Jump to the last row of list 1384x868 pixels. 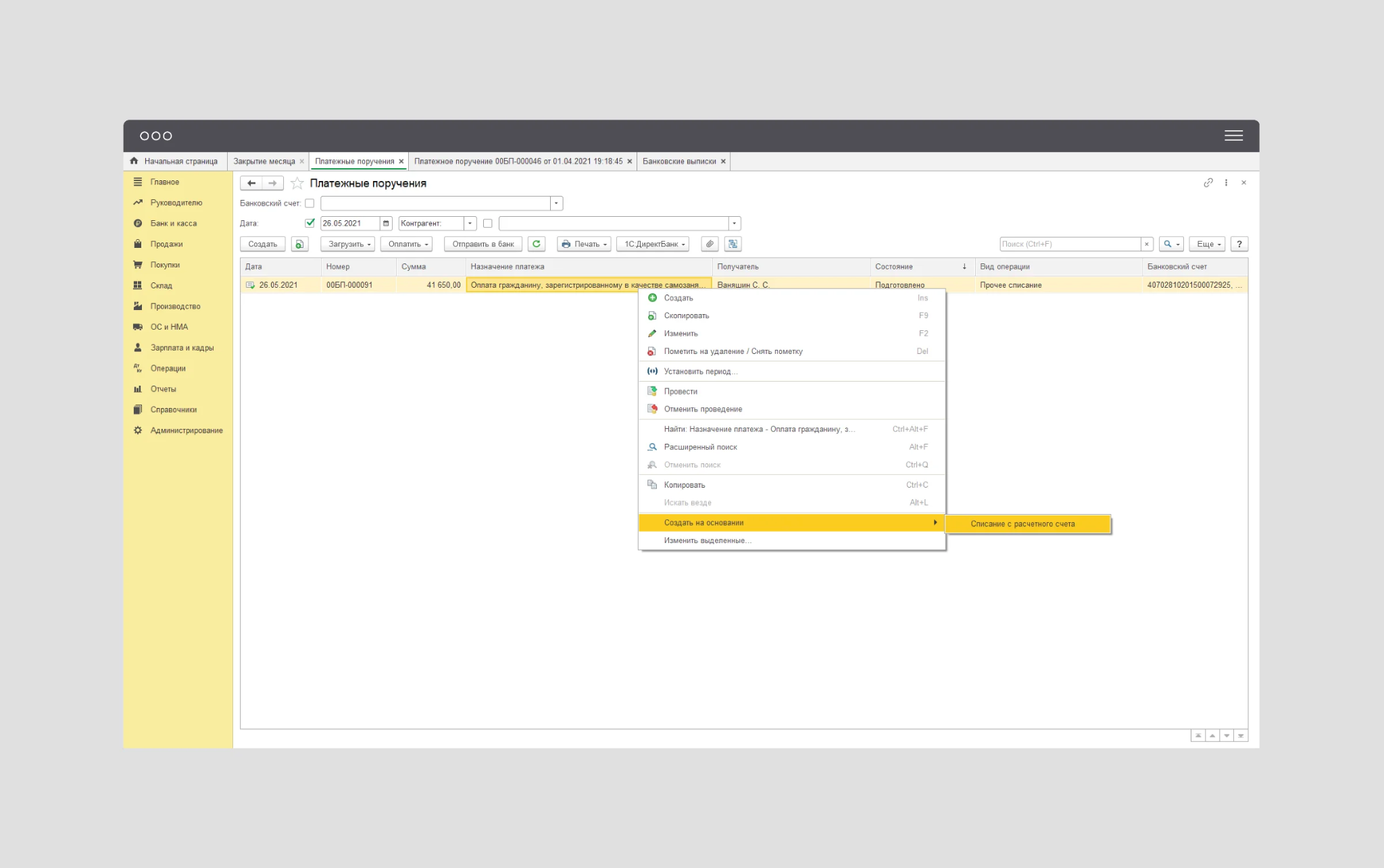(1241, 736)
